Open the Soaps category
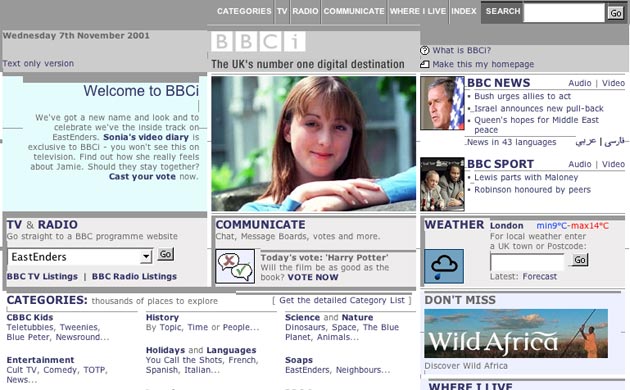Image resolution: width=630 pixels, height=390 pixels. click(x=299, y=360)
